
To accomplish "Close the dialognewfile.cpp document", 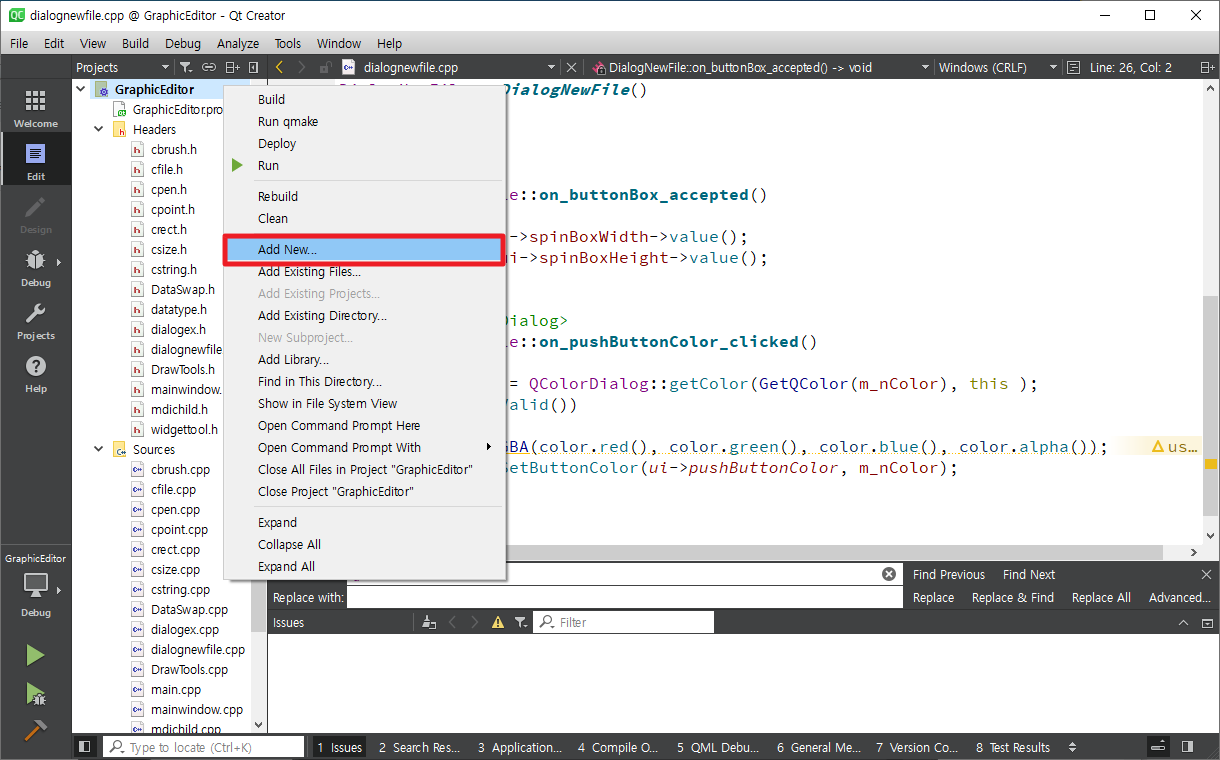I will 571,68.
